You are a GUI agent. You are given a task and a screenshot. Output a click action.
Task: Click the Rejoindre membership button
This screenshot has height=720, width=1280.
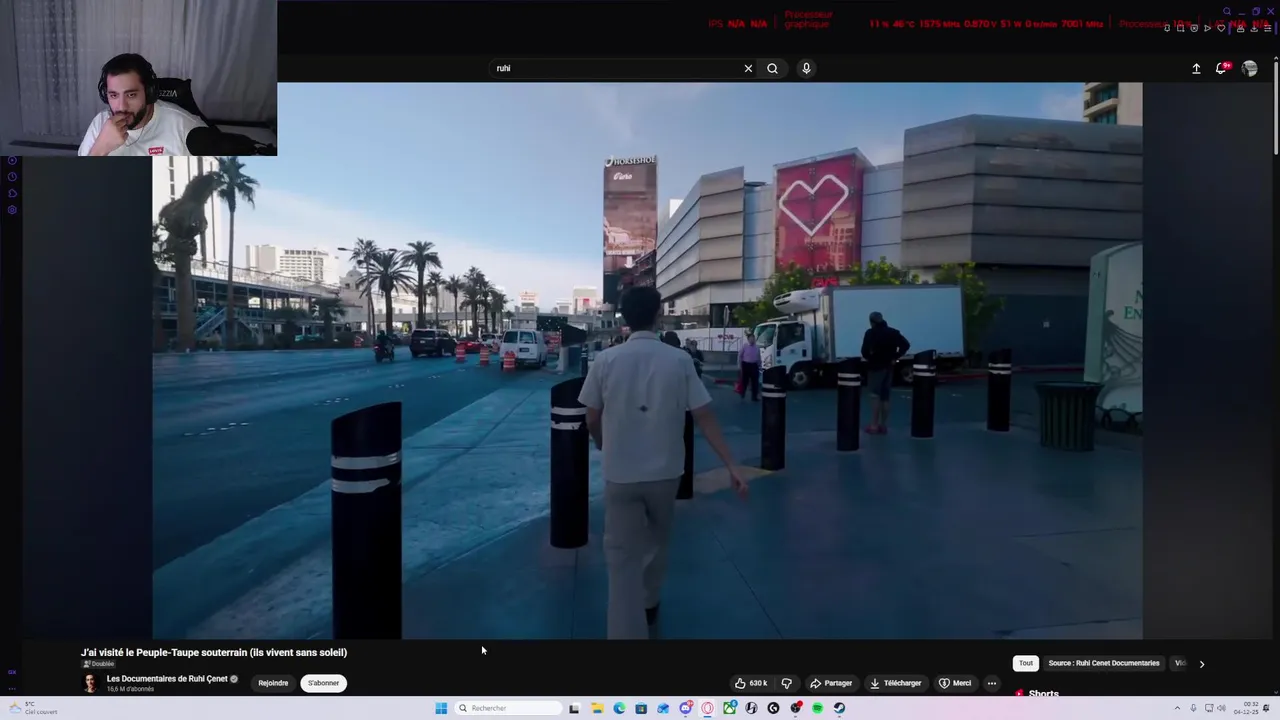point(273,683)
